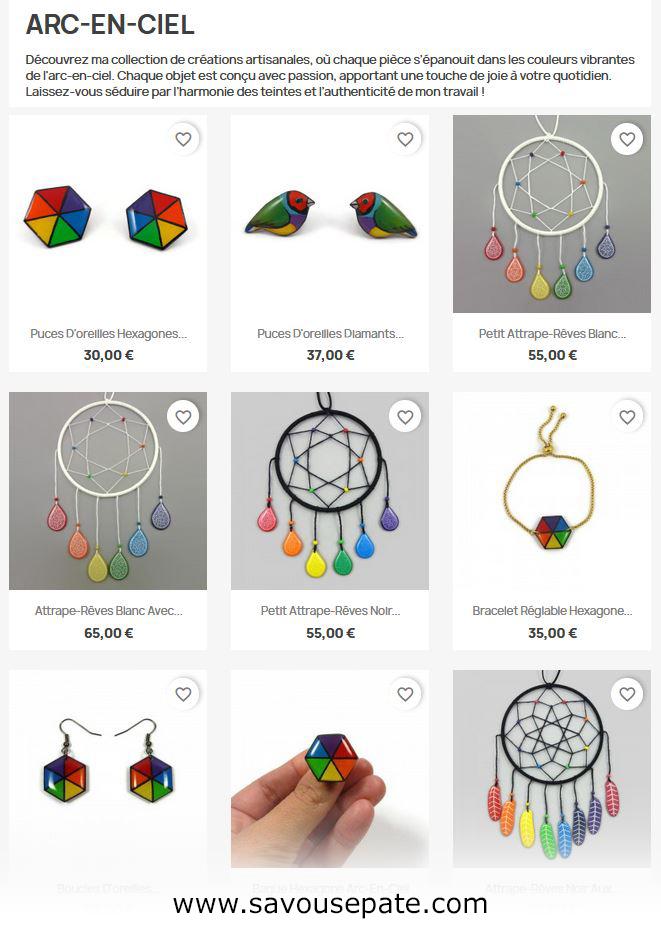Toggle wishlist heart on 65,00 € dreamcatcher
This screenshot has height=932, width=661.
pyautogui.click(x=183, y=417)
